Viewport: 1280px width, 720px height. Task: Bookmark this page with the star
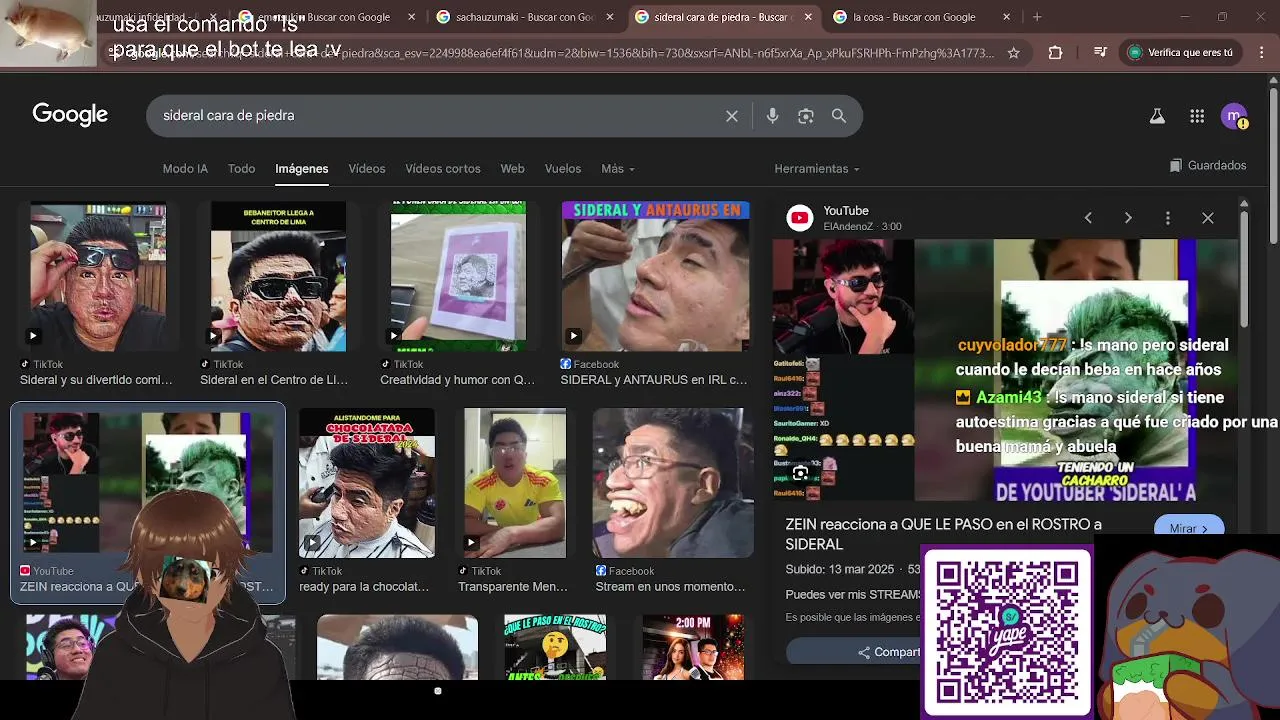(1014, 53)
